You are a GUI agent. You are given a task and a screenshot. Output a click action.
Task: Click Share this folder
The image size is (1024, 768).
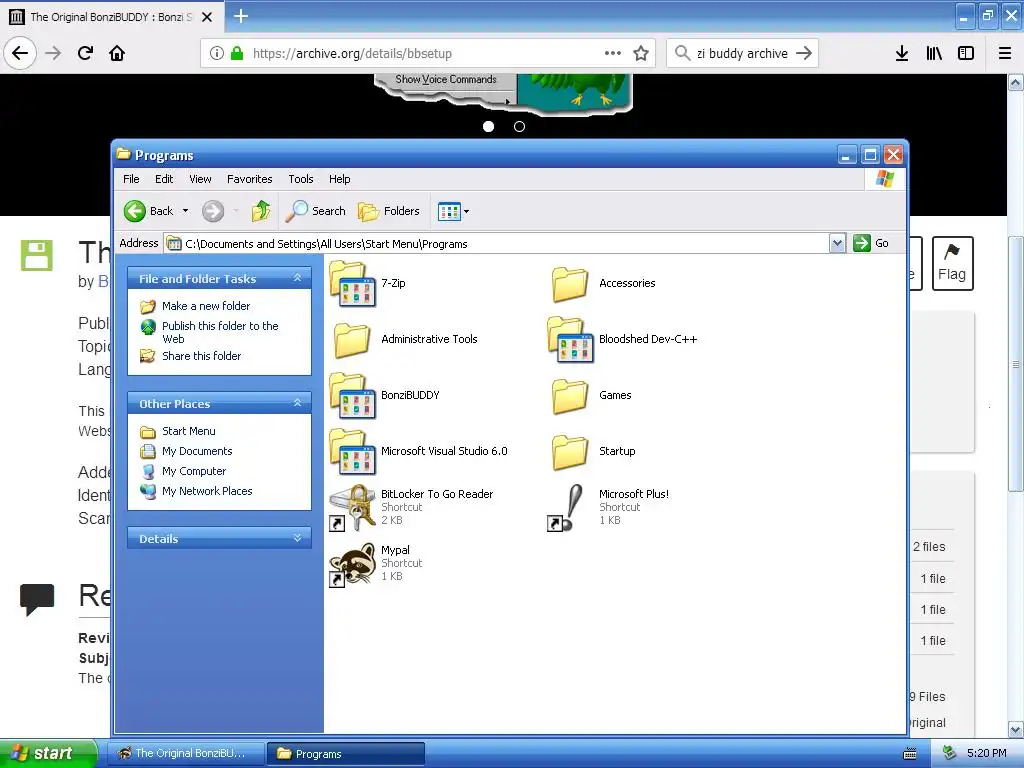tap(201, 356)
